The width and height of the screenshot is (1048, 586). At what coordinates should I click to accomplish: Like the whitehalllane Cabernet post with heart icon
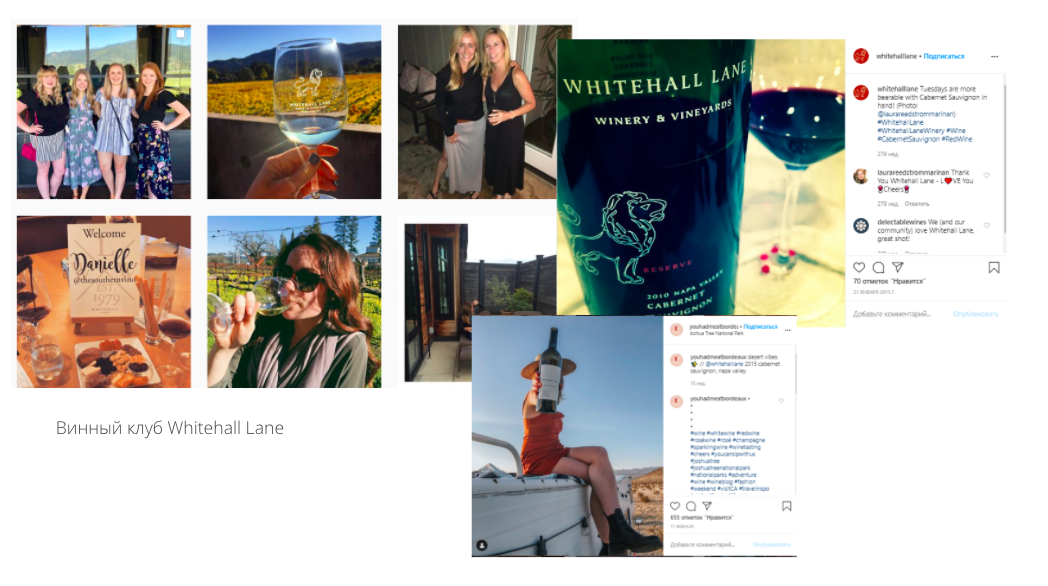[x=859, y=267]
